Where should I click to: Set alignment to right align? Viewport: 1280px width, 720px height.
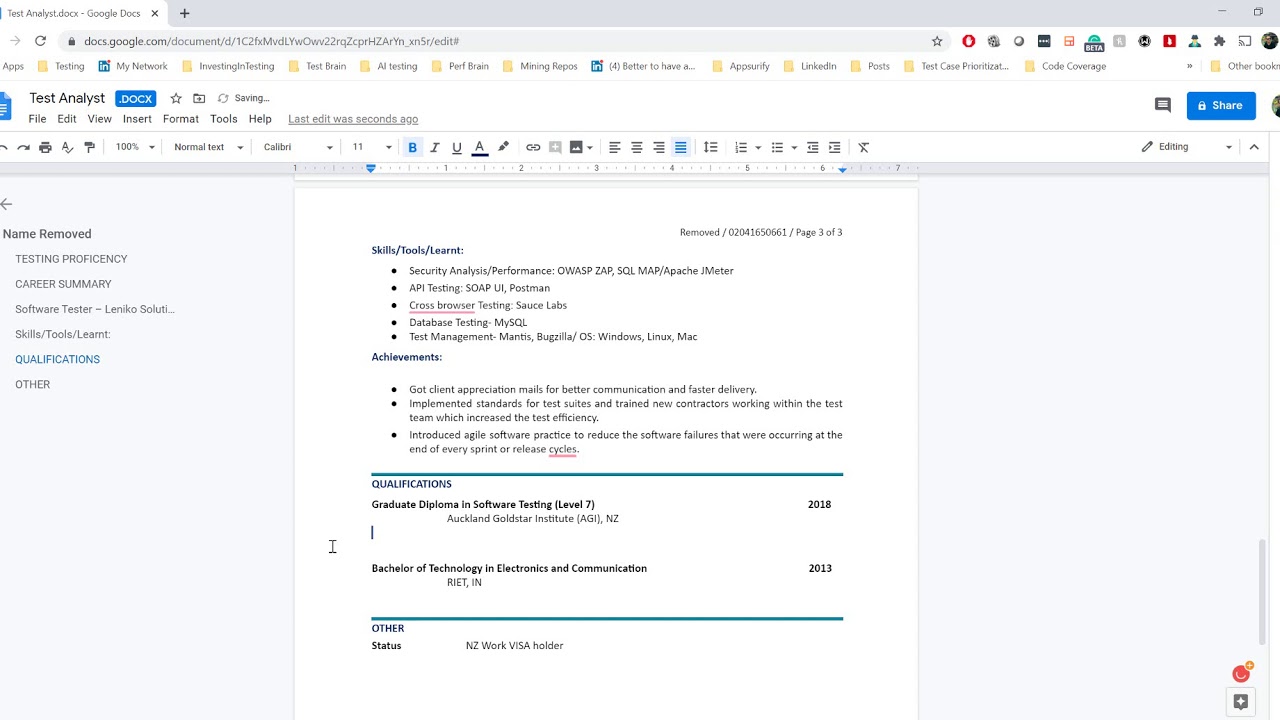click(659, 147)
